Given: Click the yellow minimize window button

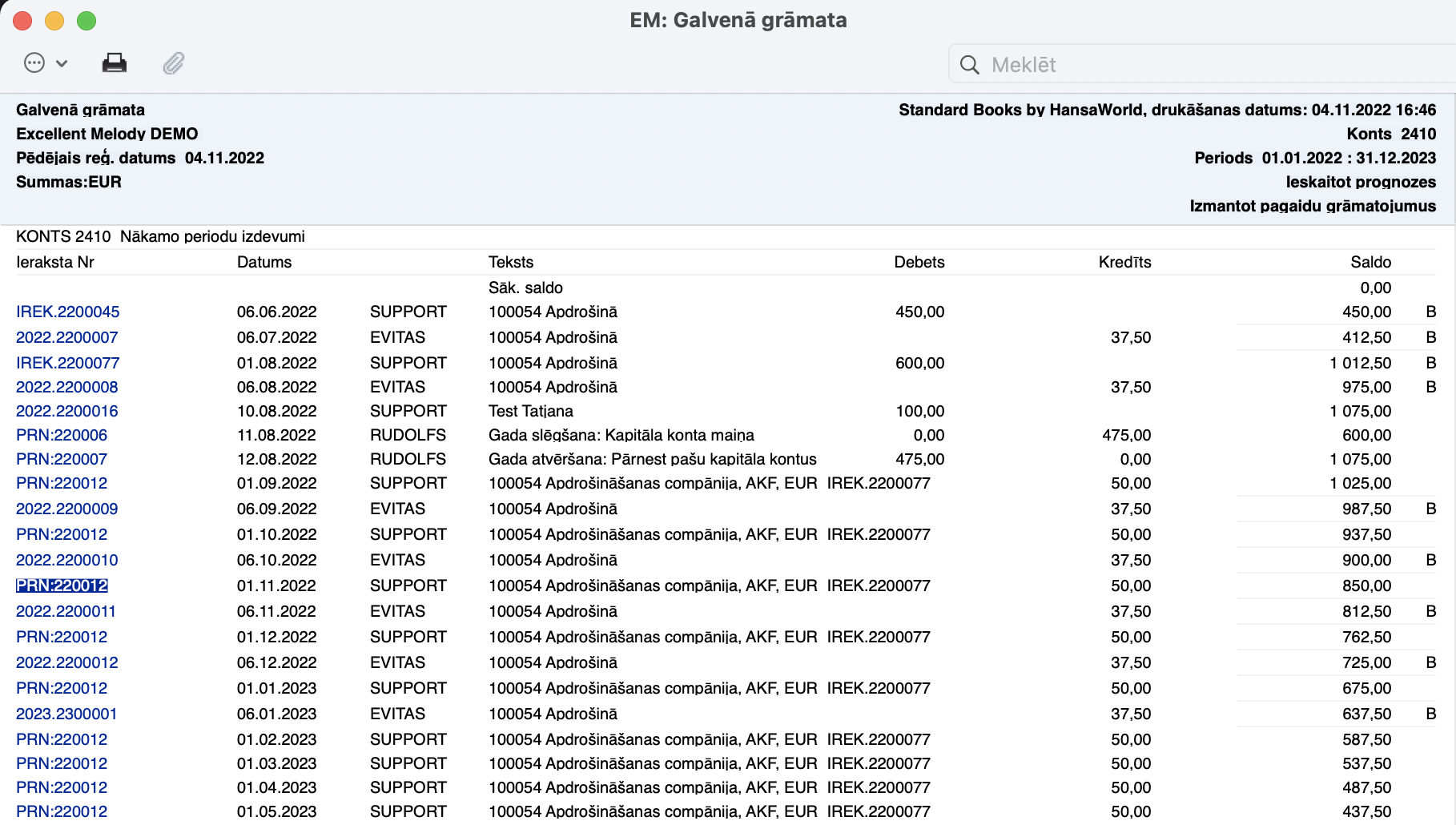Looking at the screenshot, I should click(54, 21).
